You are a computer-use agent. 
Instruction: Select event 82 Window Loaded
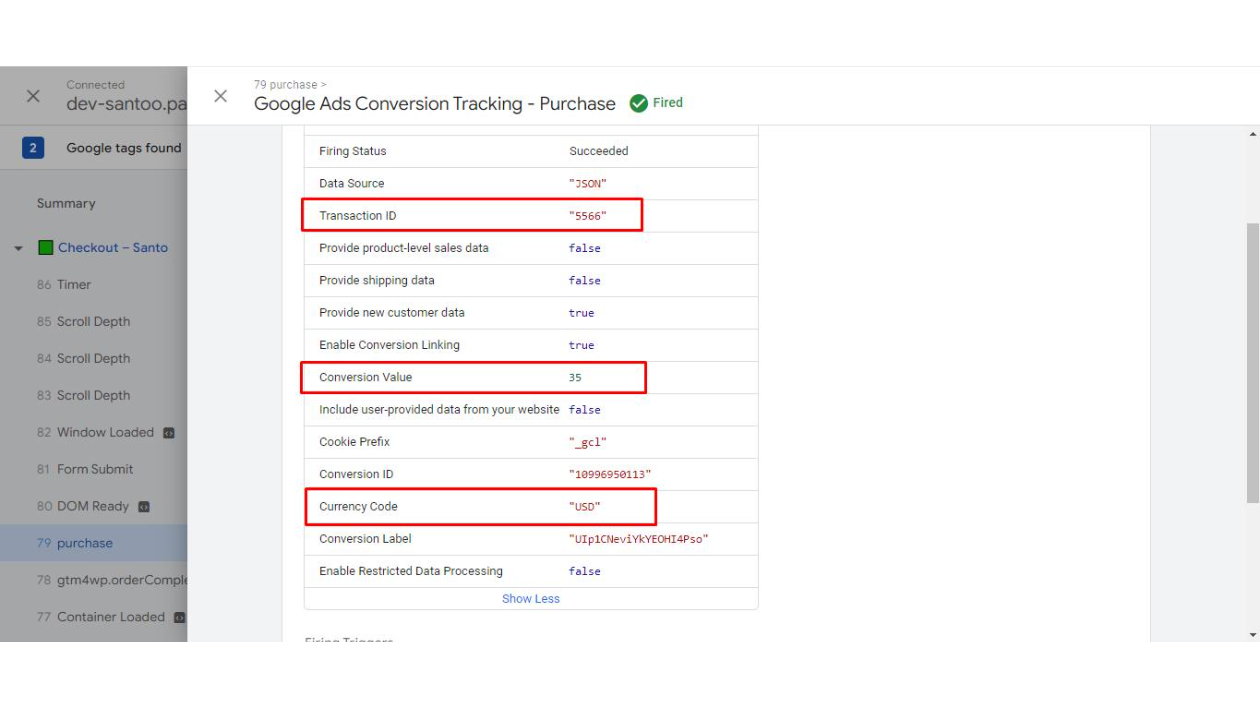(96, 433)
